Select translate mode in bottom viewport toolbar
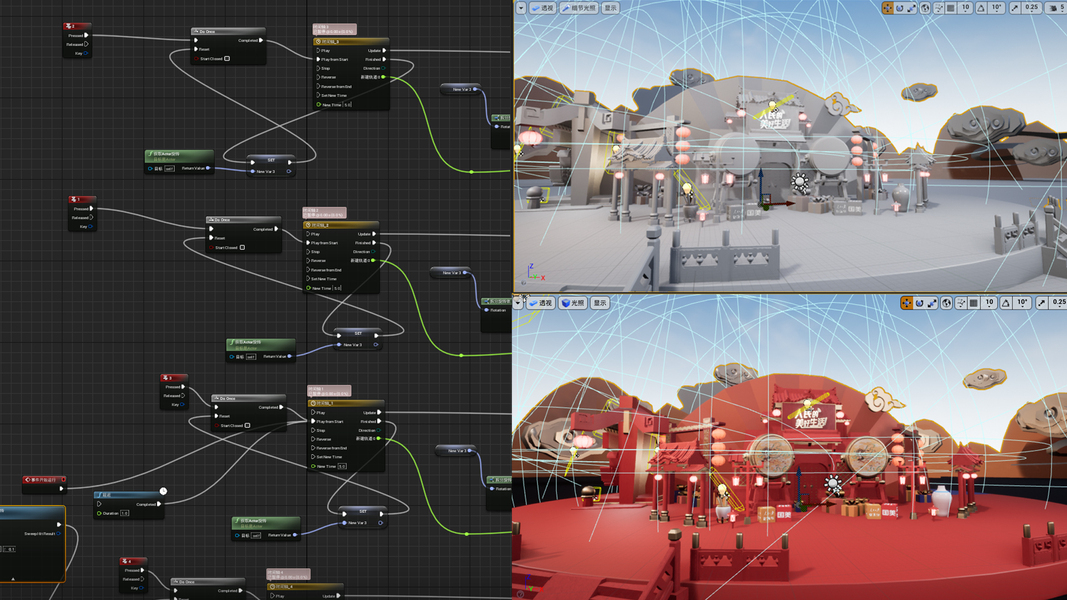The height and width of the screenshot is (600, 1067). [x=906, y=303]
